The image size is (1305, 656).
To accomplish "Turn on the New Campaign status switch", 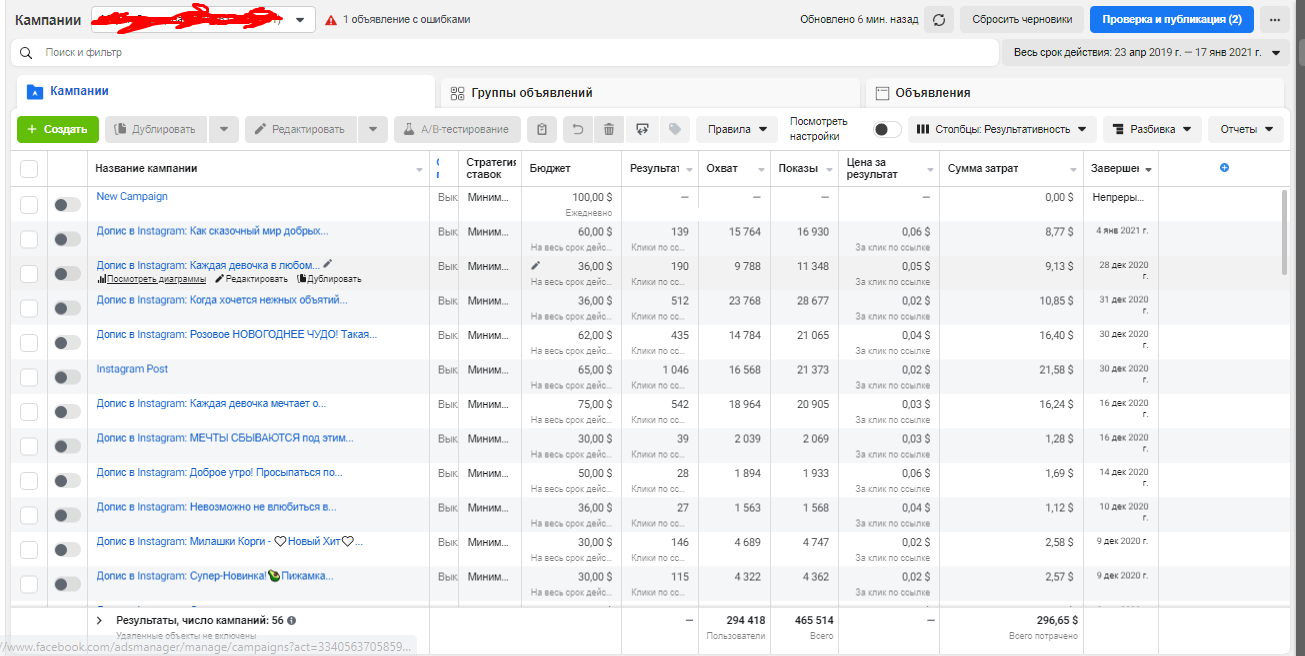I will point(67,204).
